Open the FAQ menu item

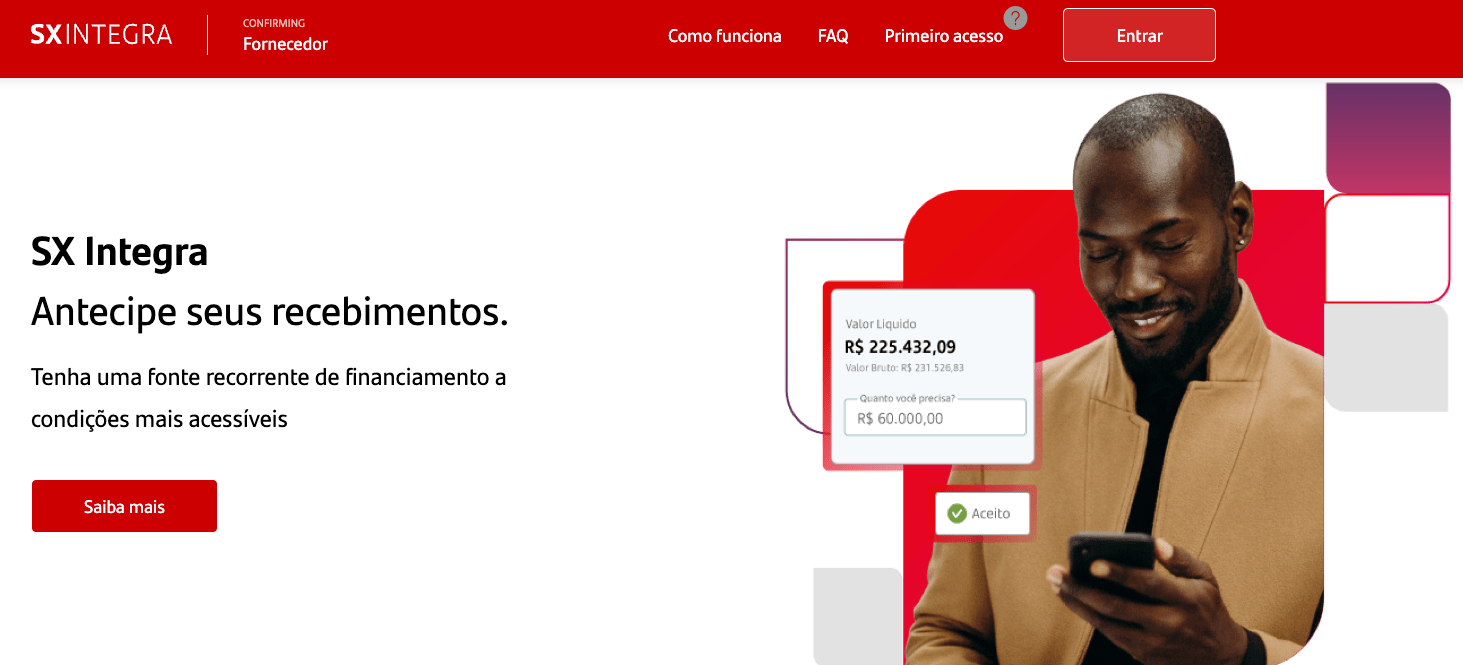(833, 36)
